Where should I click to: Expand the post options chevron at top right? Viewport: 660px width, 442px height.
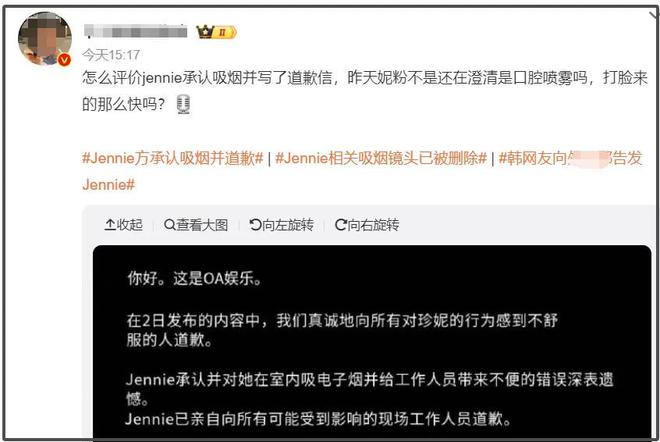click(x=654, y=16)
